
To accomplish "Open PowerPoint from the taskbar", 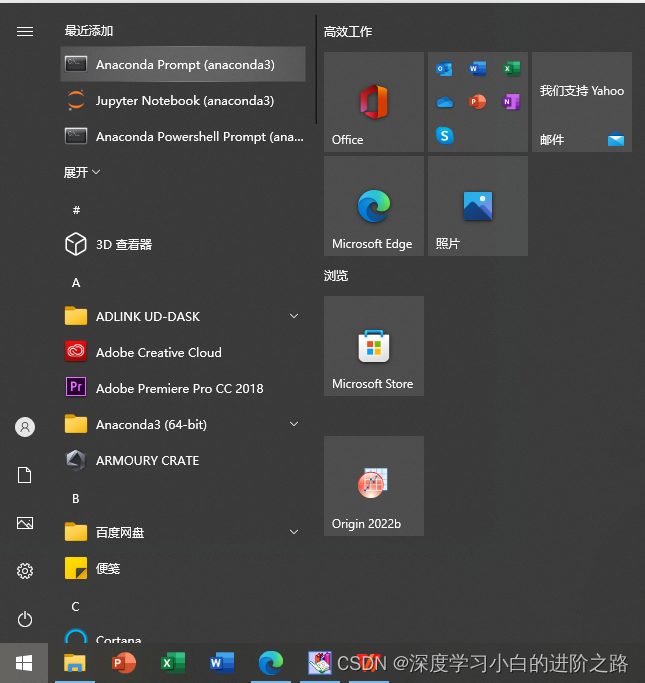I will tap(124, 663).
